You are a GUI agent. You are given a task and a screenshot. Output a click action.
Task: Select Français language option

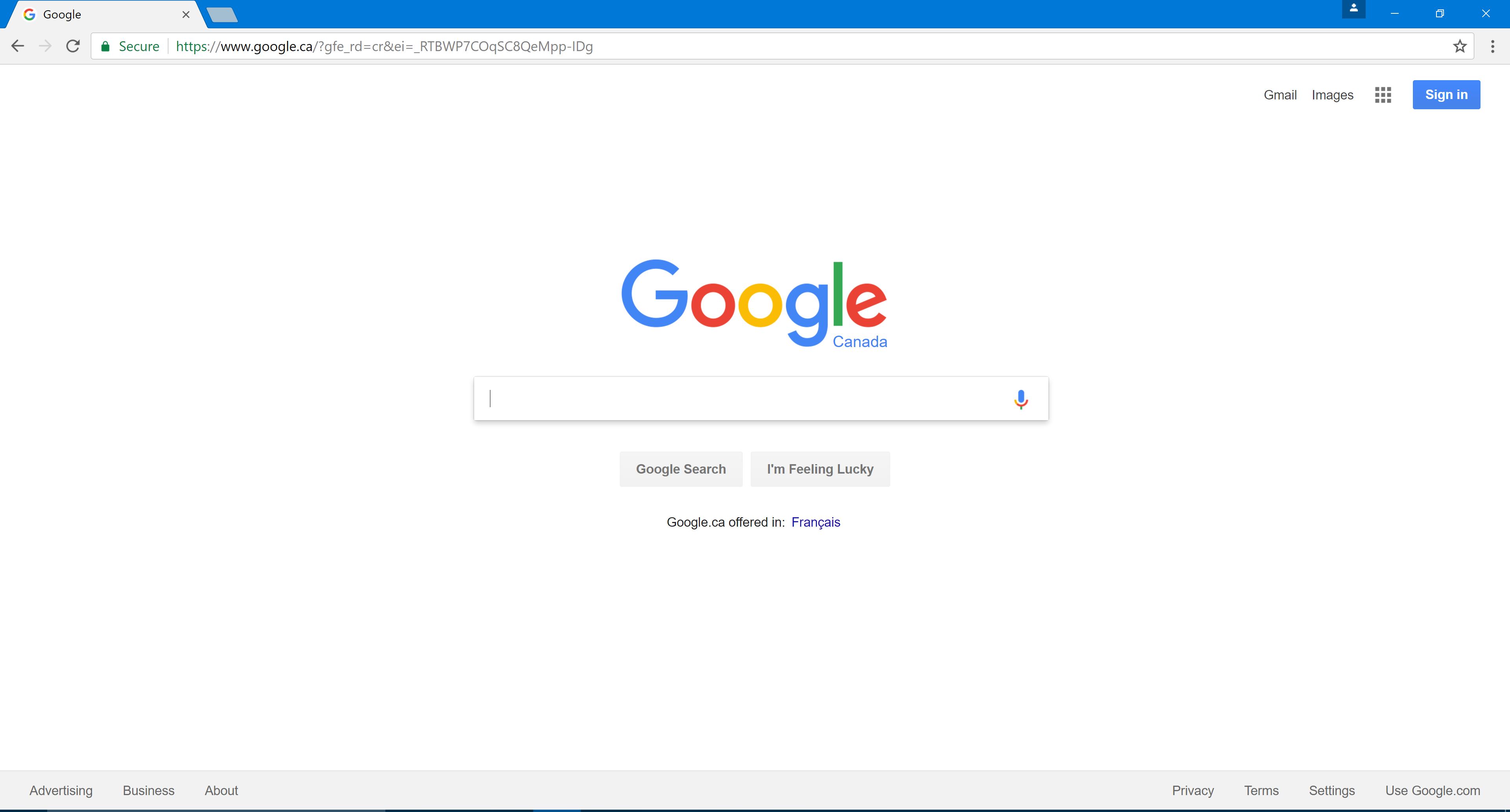pyautogui.click(x=815, y=521)
